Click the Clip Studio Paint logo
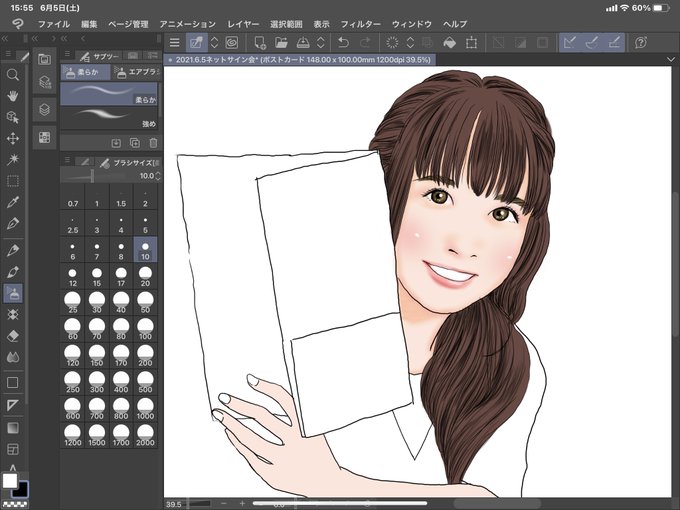 pyautogui.click(x=17, y=24)
